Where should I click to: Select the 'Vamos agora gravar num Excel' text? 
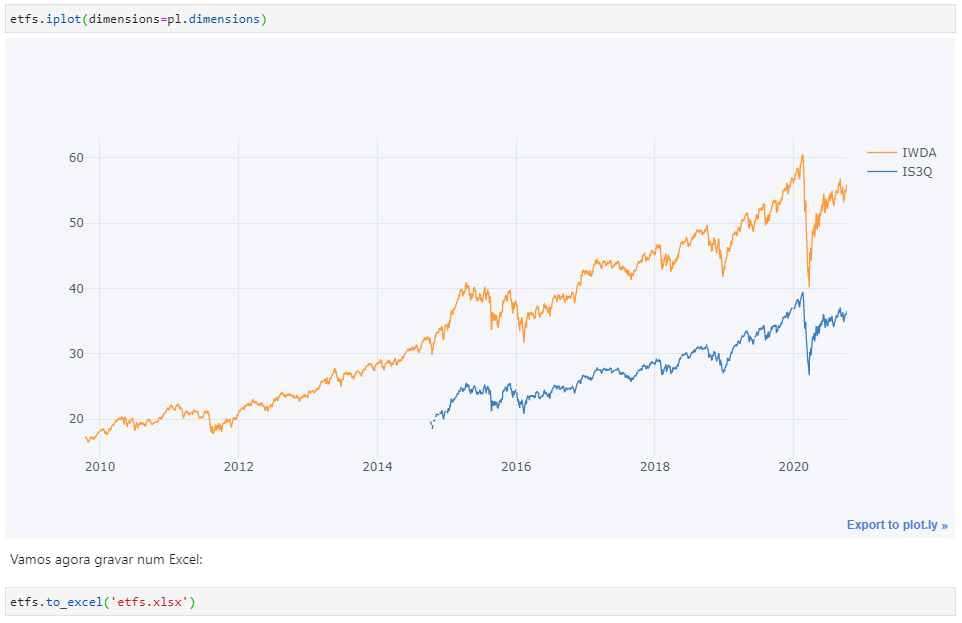[x=106, y=559]
